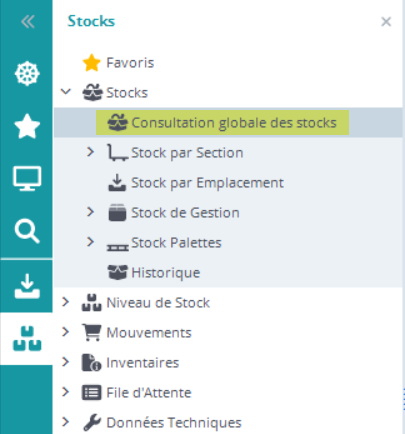Expand the Stock par Section node
Viewport: 405px width, 434px height.
pyautogui.click(x=90, y=152)
